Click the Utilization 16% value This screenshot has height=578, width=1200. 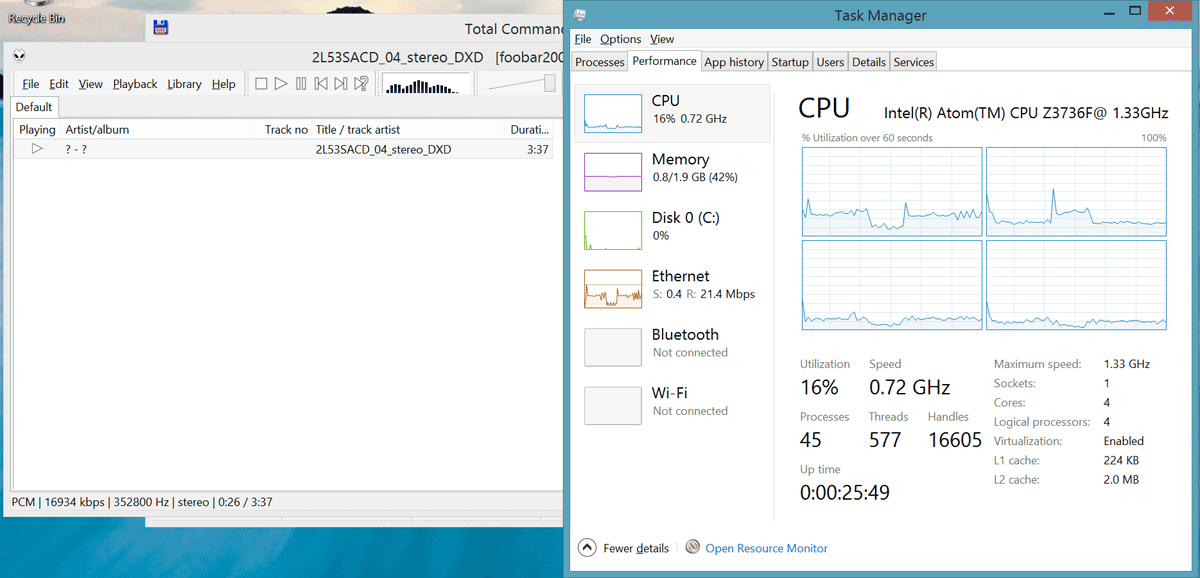click(x=819, y=387)
